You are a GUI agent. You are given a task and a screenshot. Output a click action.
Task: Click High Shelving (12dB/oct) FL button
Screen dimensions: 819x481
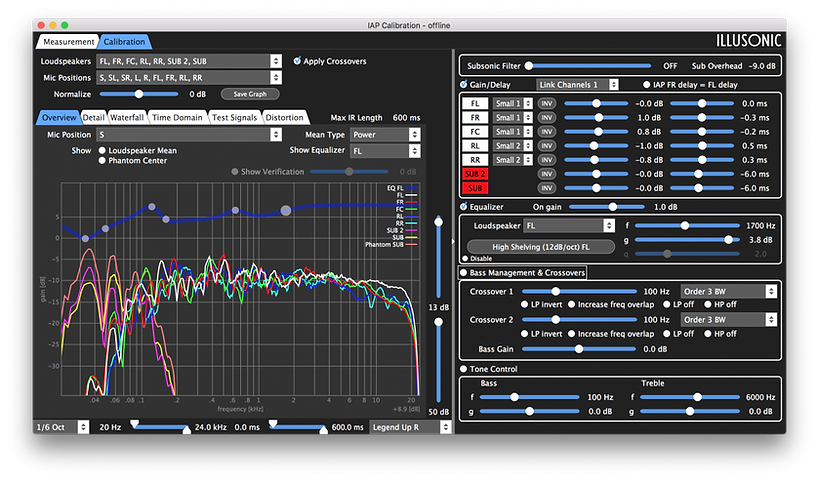point(540,245)
